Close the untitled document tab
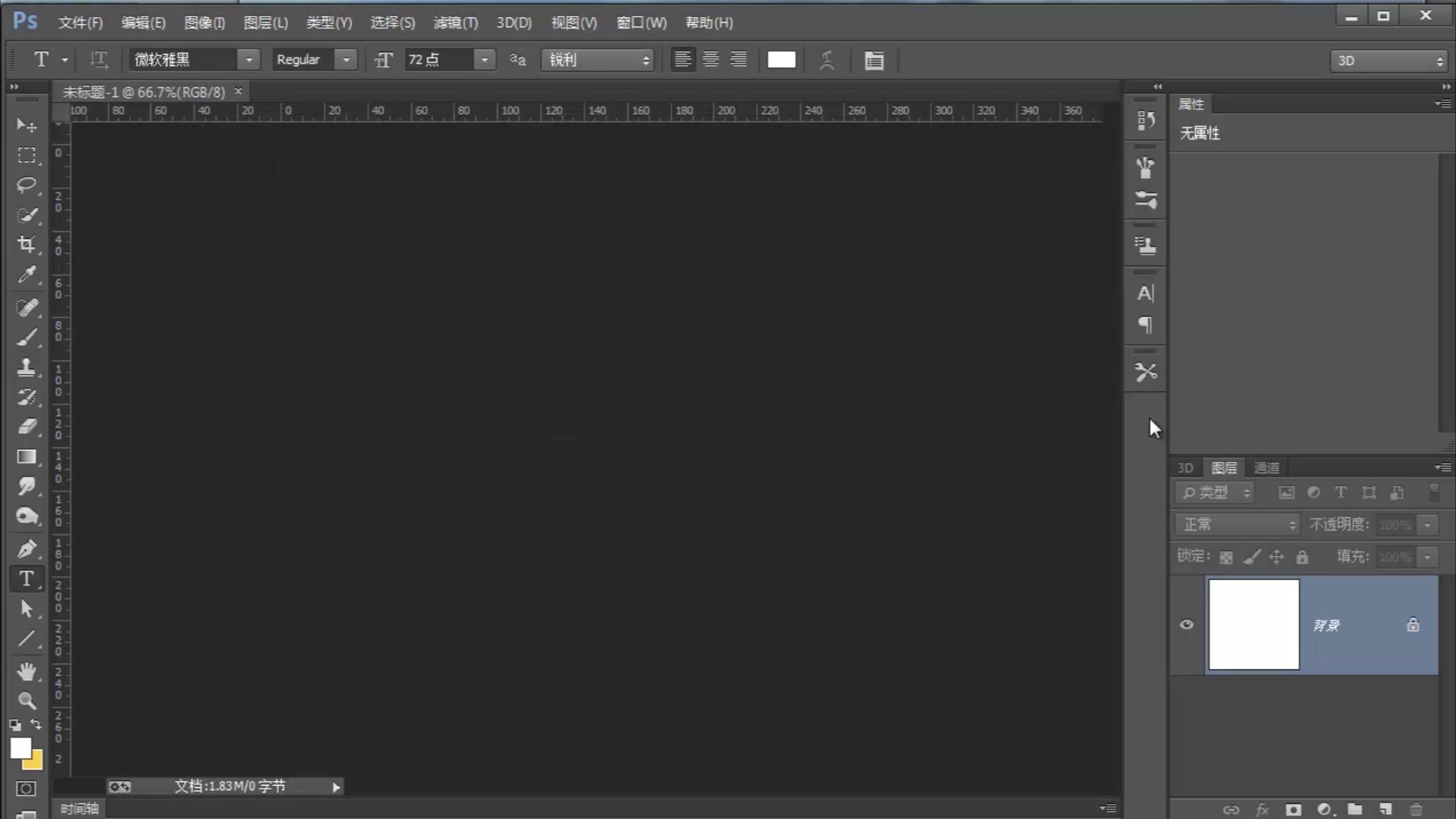 238,91
